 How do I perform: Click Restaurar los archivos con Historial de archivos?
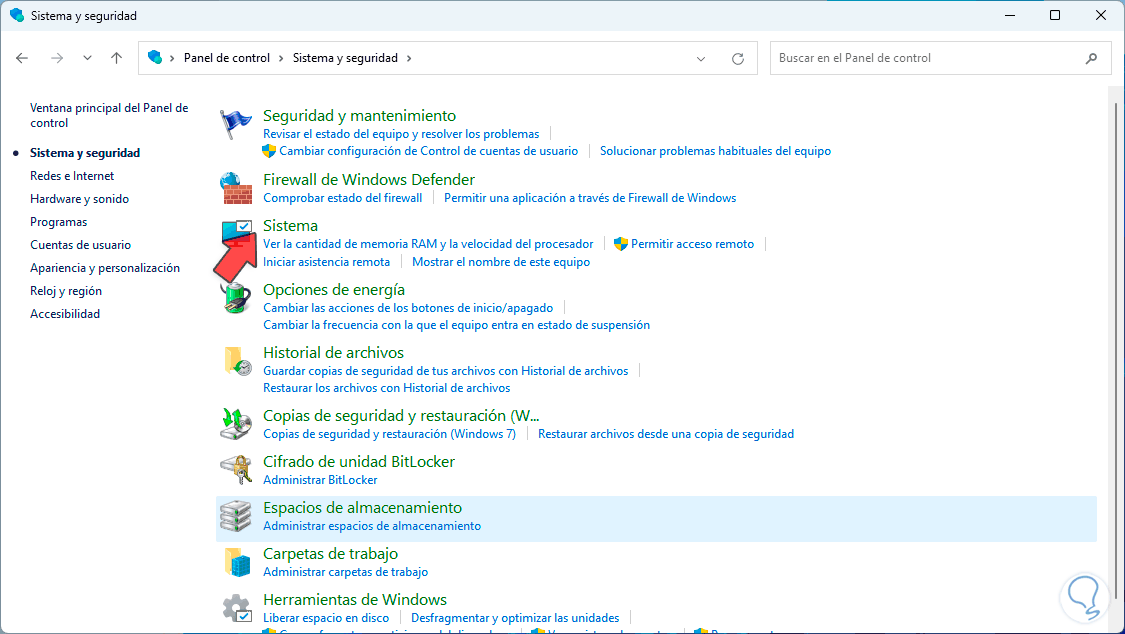pos(387,388)
